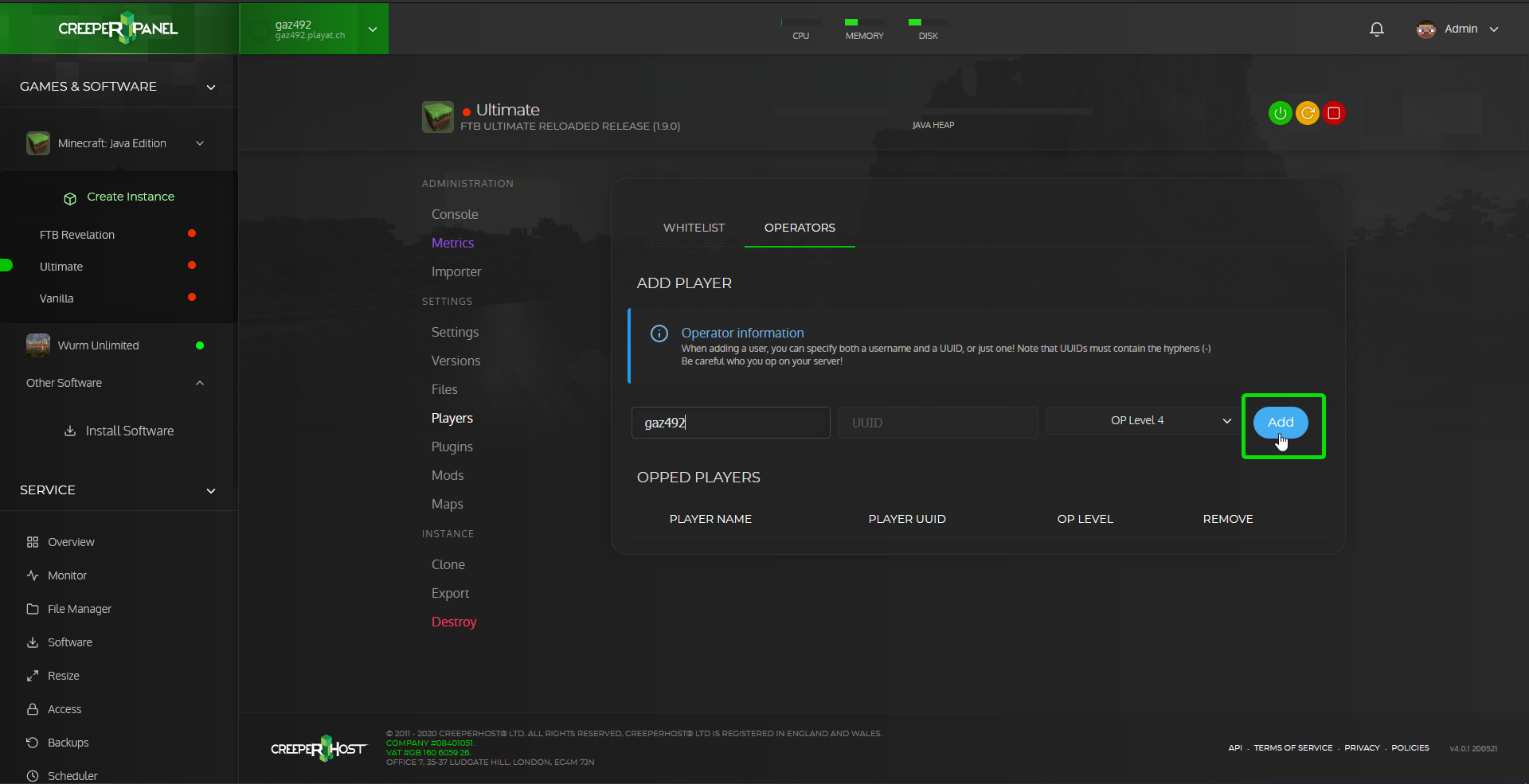1529x784 pixels.
Task: Click the Create Instance link
Action: coord(131,197)
